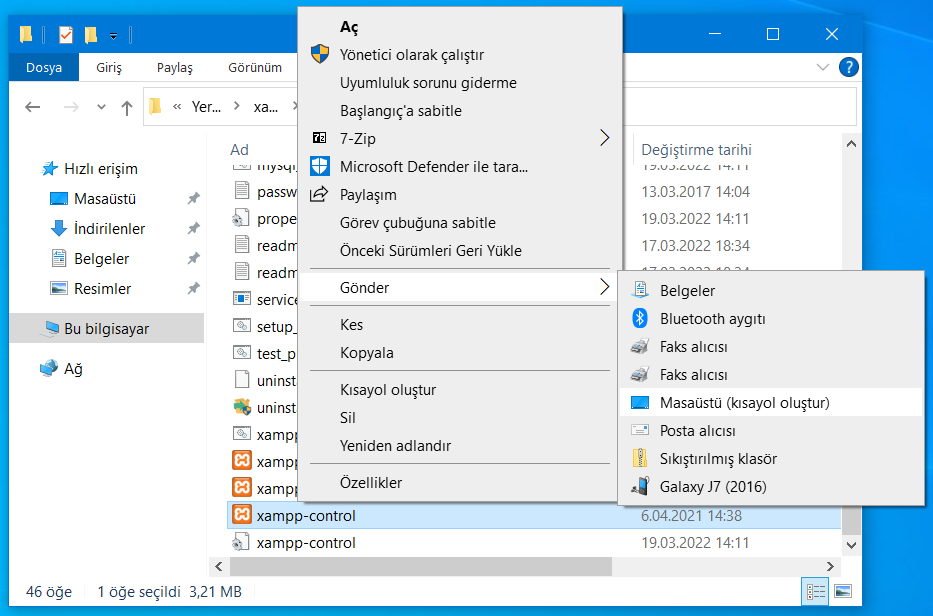Click the horizontal scrollbar right arrow
Image resolution: width=933 pixels, height=616 pixels.
[829, 567]
